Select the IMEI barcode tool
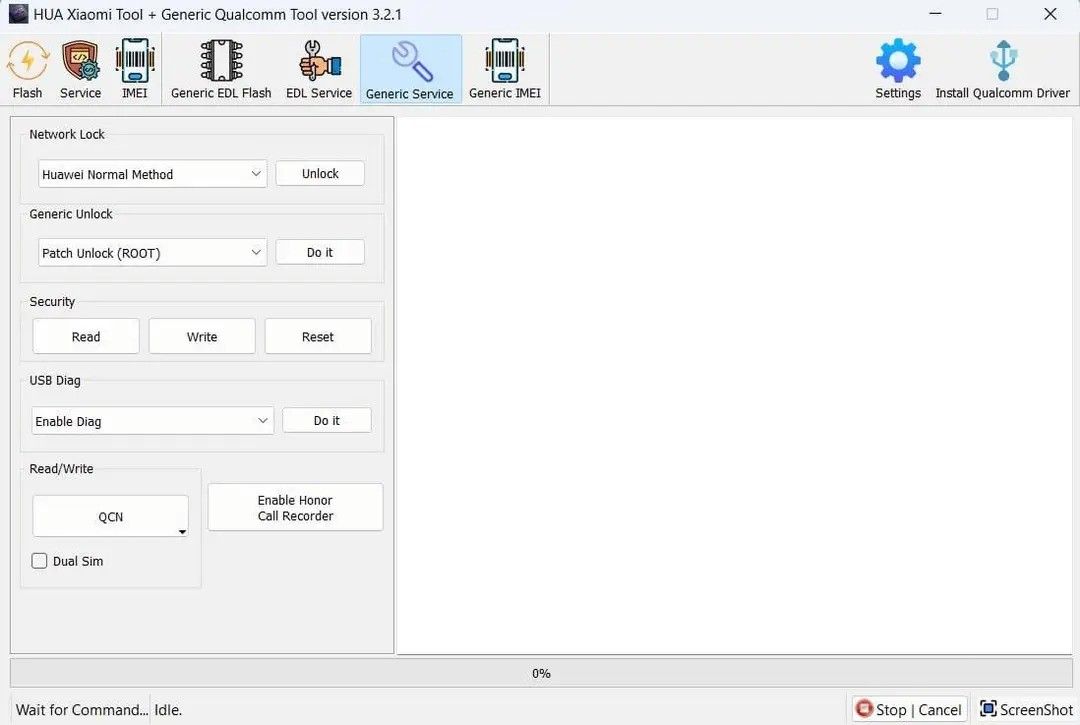This screenshot has height=725, width=1080. click(134, 70)
